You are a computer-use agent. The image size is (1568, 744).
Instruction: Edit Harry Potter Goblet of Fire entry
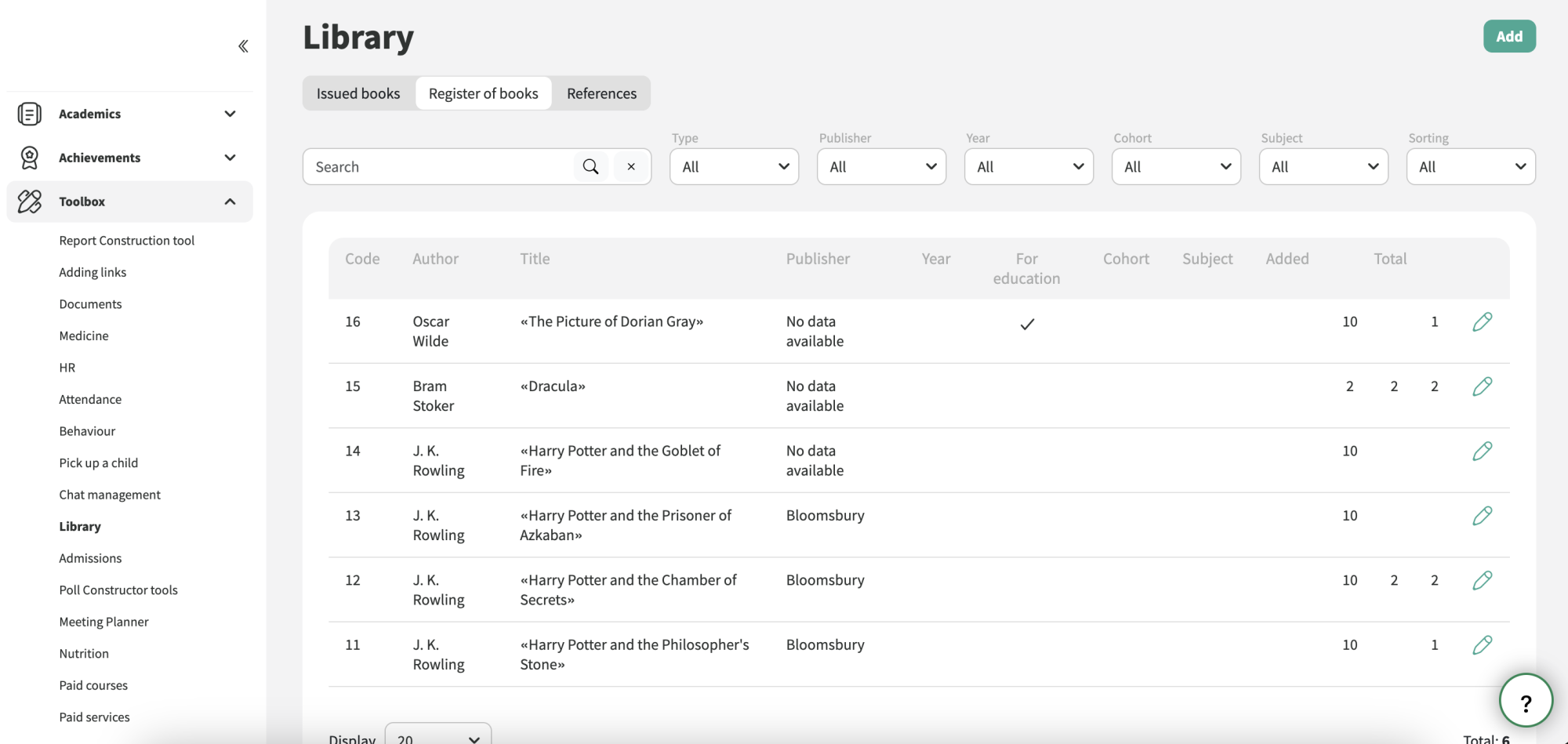tap(1482, 451)
